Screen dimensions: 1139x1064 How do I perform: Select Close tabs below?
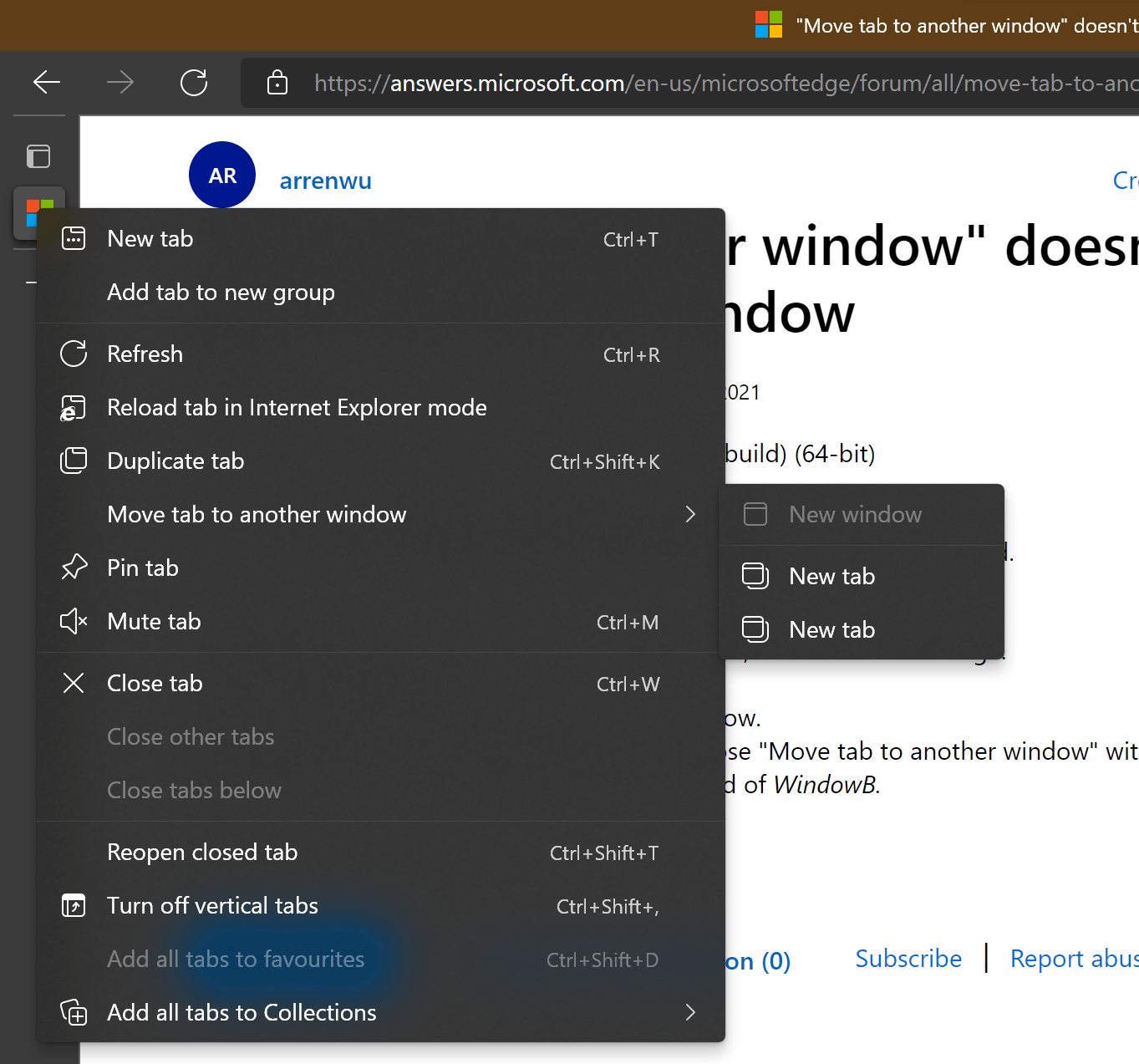point(381,791)
